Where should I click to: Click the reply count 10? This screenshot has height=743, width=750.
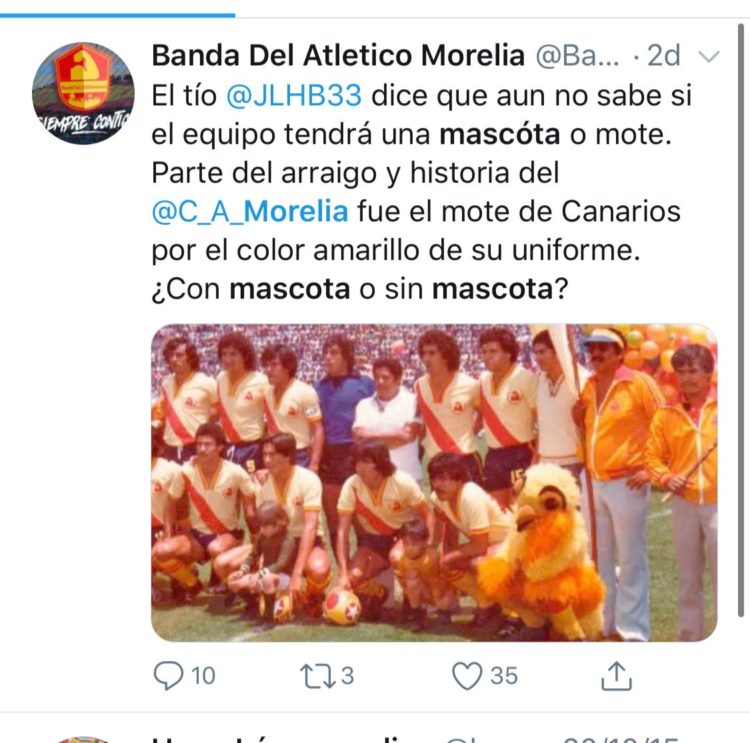pos(203,676)
